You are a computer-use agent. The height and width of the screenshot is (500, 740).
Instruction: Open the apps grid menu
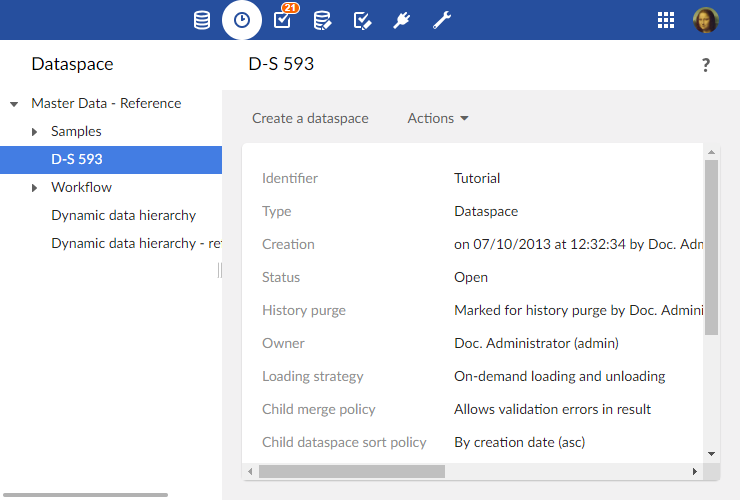tap(666, 20)
